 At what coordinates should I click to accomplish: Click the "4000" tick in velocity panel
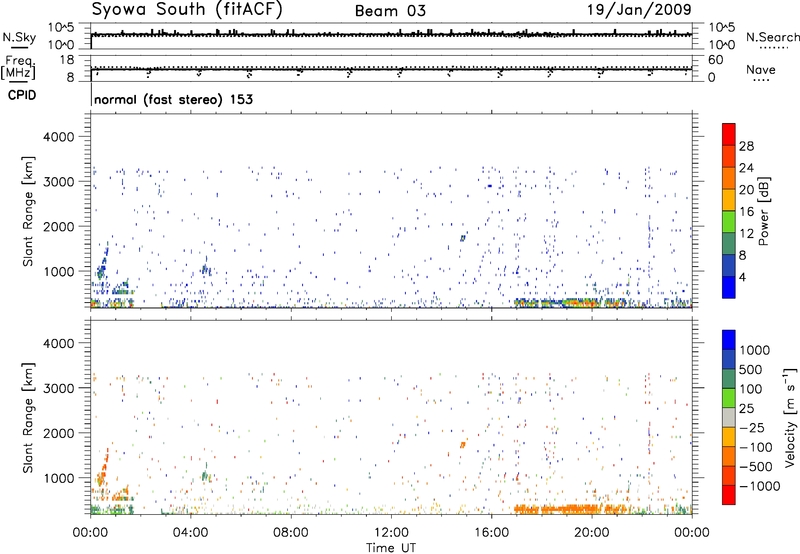58,343
